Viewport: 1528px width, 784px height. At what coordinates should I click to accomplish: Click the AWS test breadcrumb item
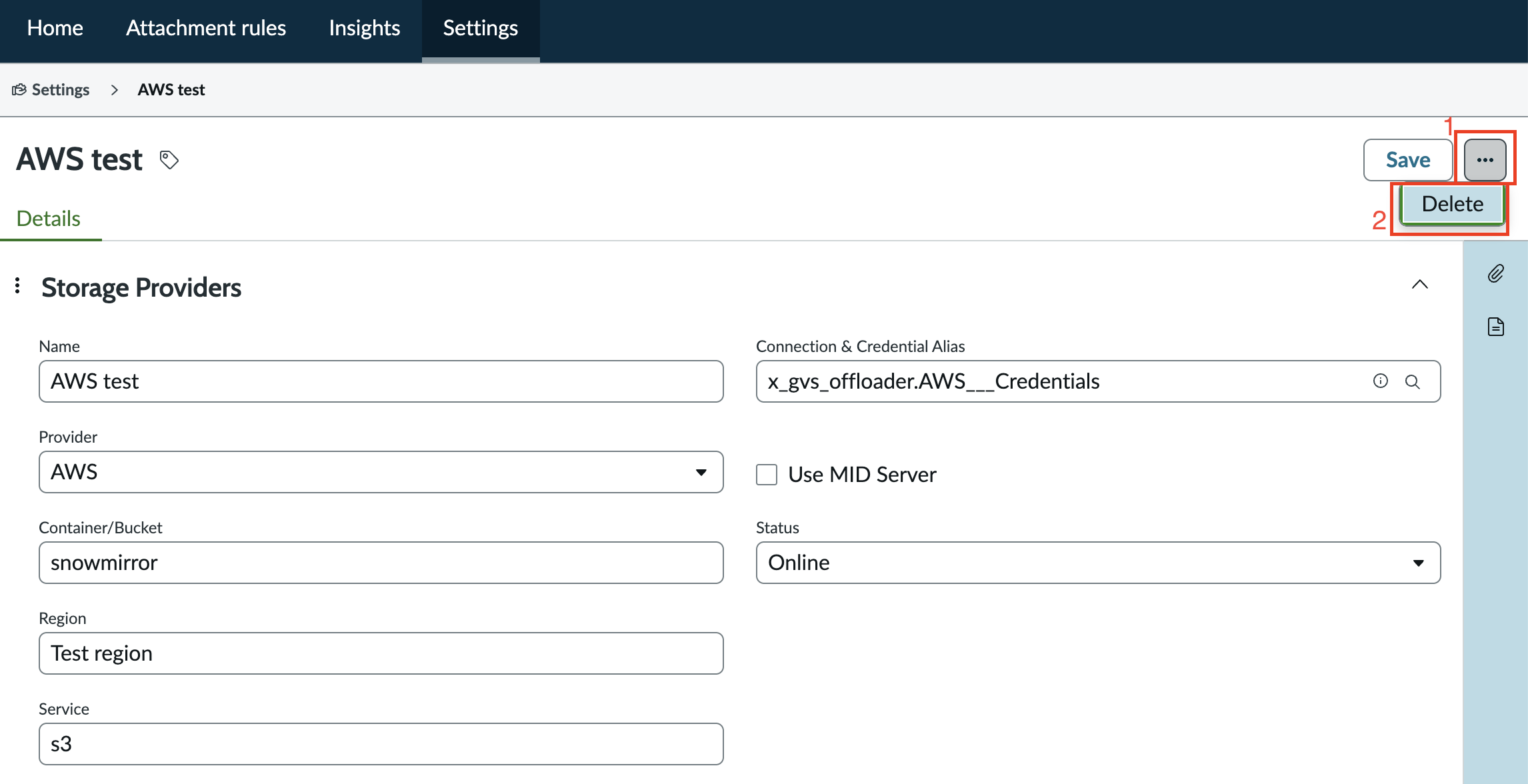(x=171, y=89)
